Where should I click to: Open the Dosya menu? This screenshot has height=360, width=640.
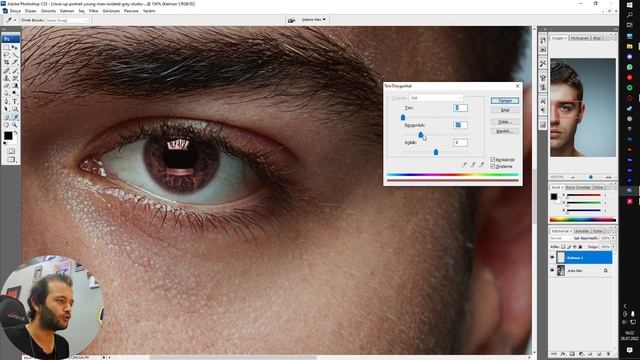[x=15, y=11]
